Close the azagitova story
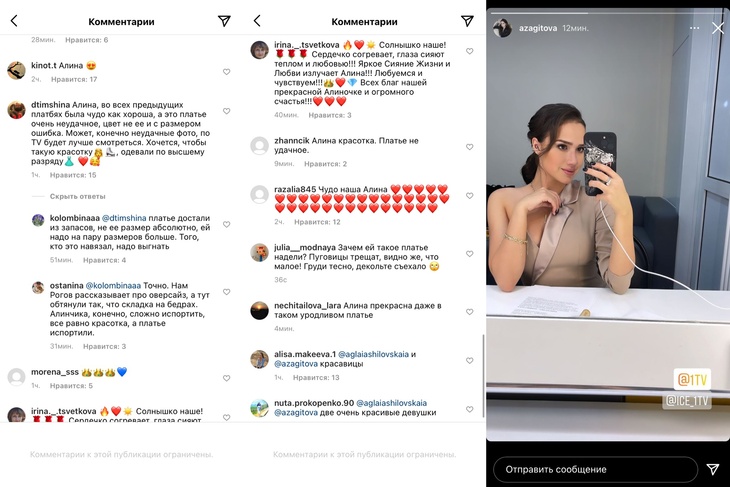 tap(717, 28)
